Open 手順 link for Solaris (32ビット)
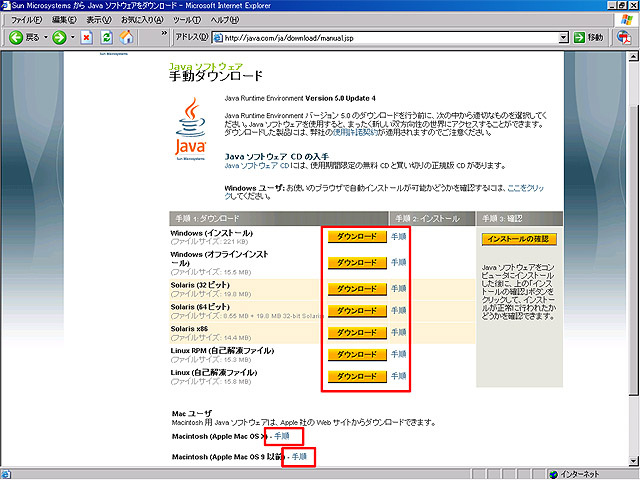This screenshot has height=480, width=640. pos(398,289)
